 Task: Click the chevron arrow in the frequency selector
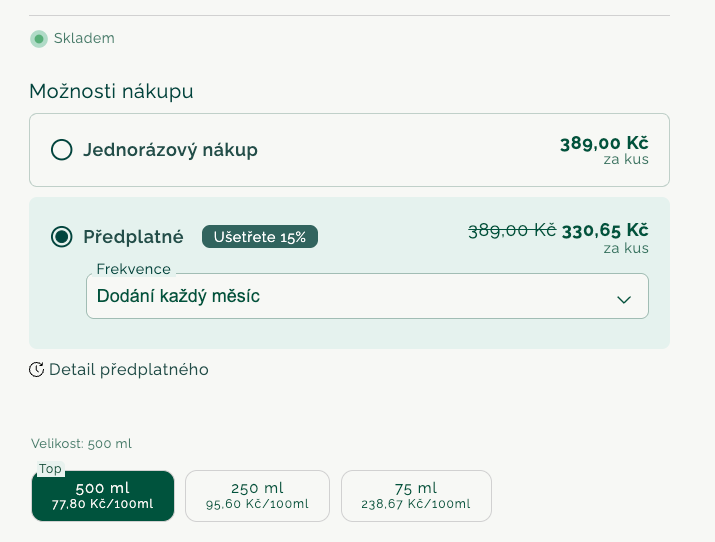[x=624, y=299]
